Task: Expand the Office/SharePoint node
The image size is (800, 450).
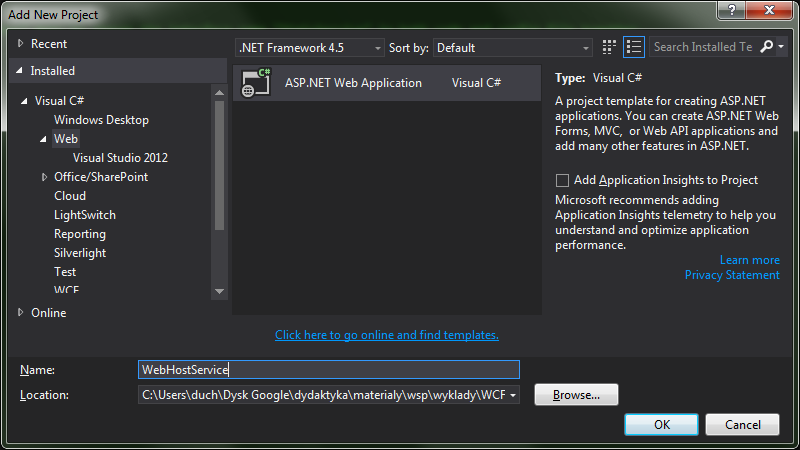Action: pos(44,177)
